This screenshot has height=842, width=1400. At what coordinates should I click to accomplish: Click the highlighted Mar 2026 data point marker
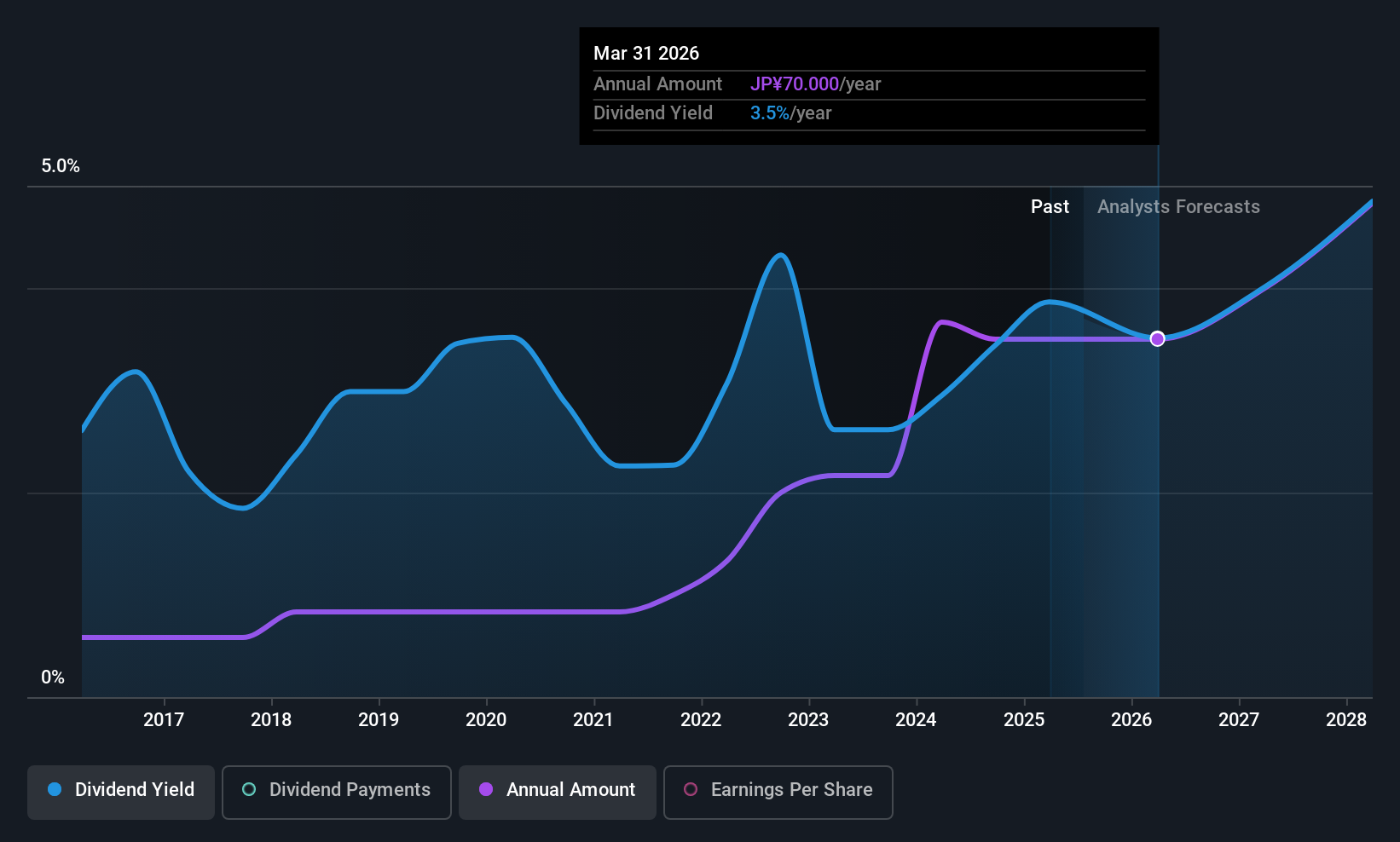[x=1157, y=339]
